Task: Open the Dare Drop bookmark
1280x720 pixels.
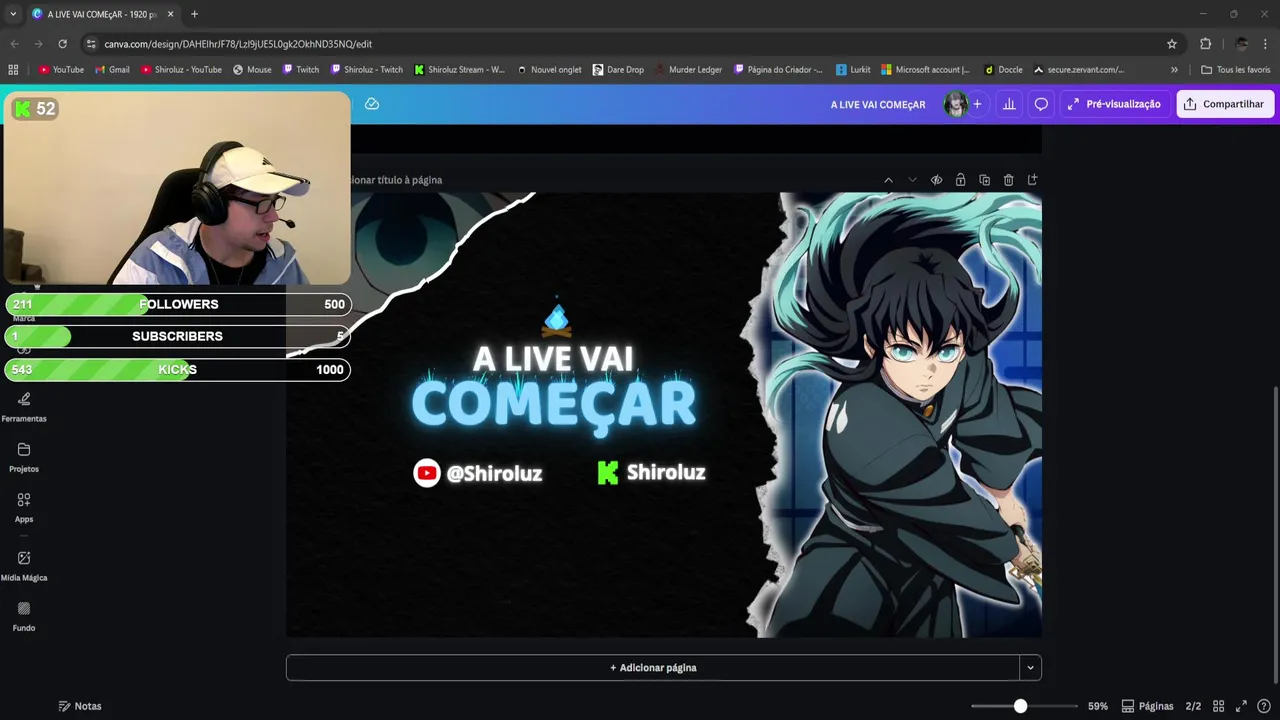Action: 618,70
